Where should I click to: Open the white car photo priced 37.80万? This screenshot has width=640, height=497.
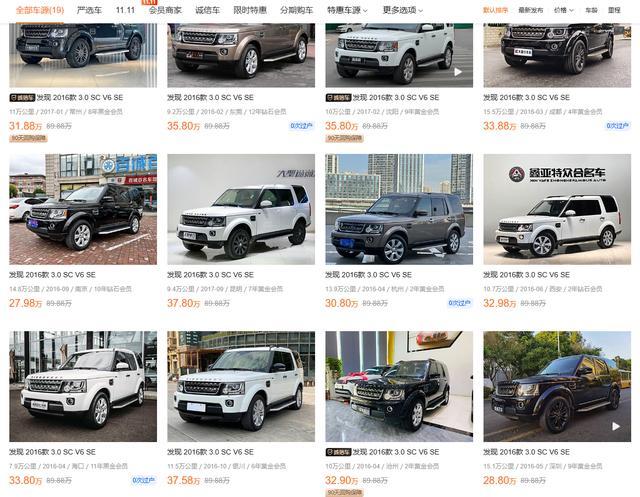(x=241, y=209)
